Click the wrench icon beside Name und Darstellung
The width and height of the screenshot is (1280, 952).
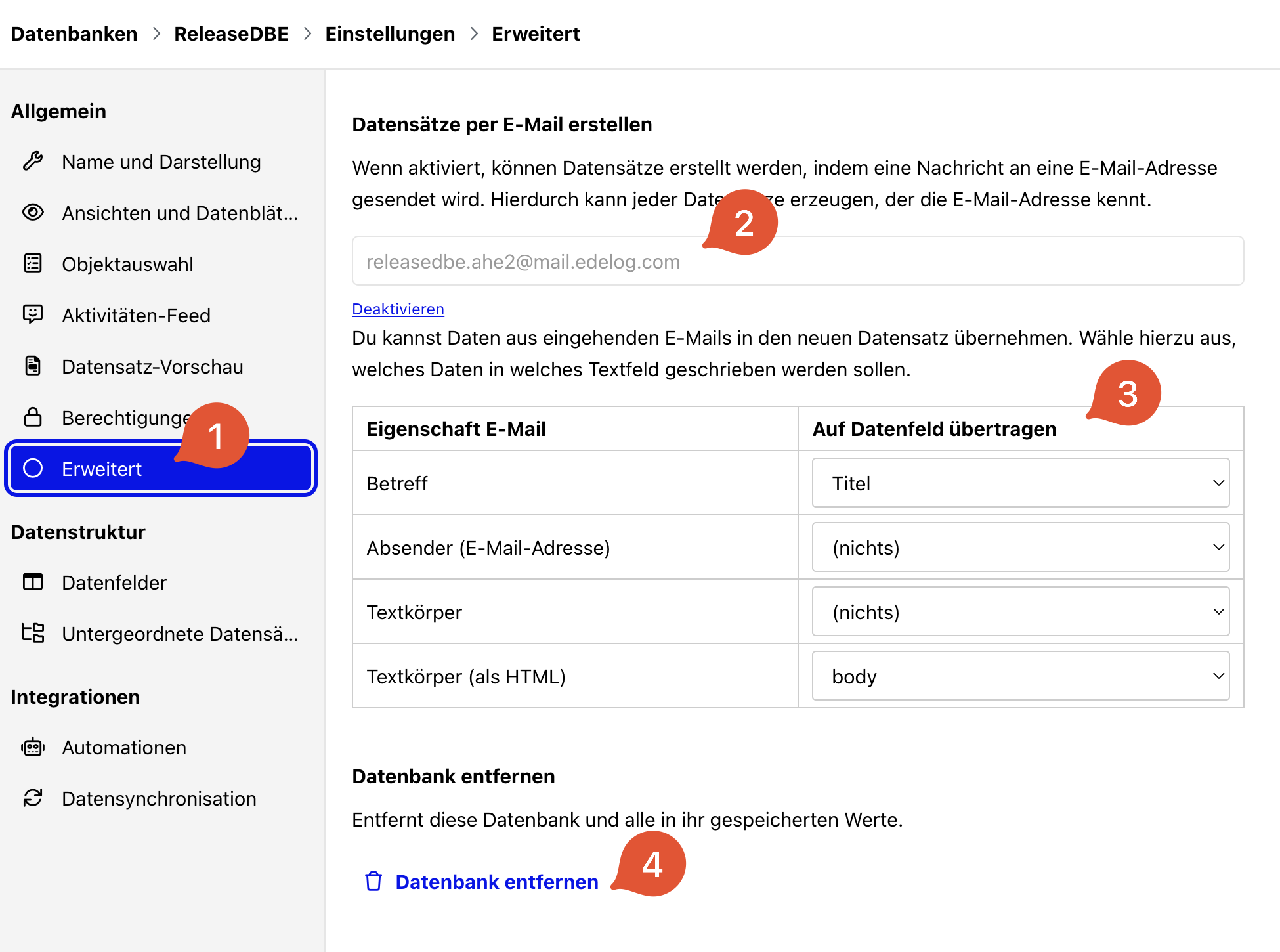point(33,161)
